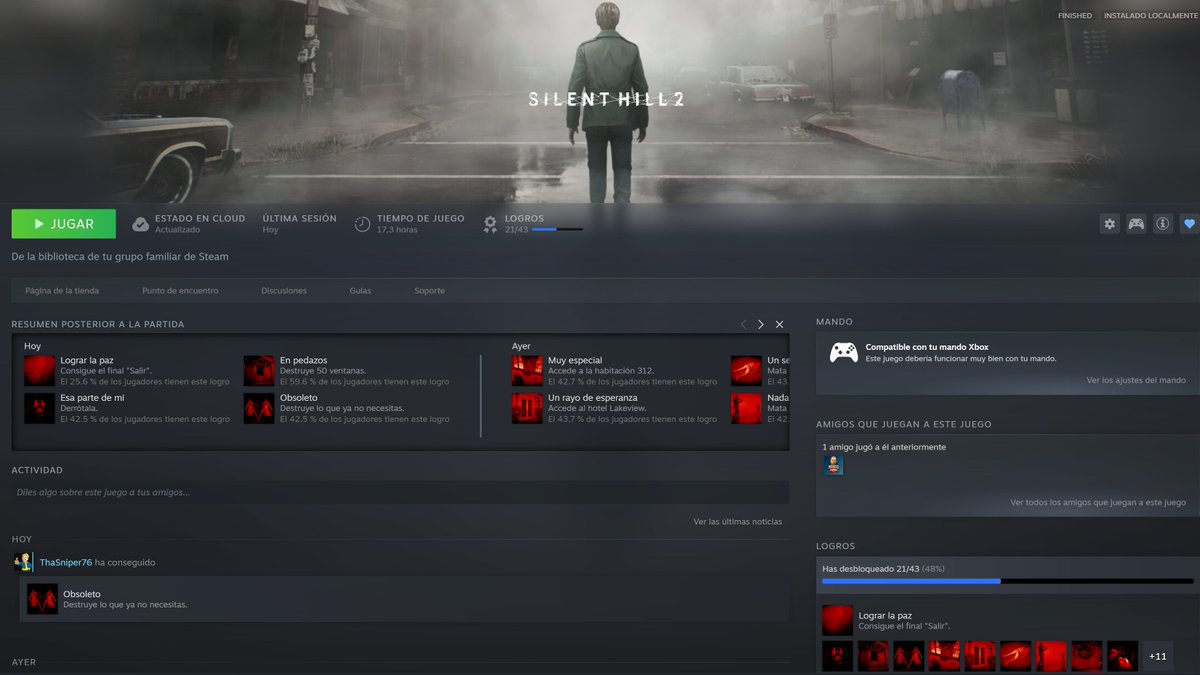The height and width of the screenshot is (675, 1200).
Task: Click the Un rayo de esperanza achievement icon
Action: pos(527,408)
